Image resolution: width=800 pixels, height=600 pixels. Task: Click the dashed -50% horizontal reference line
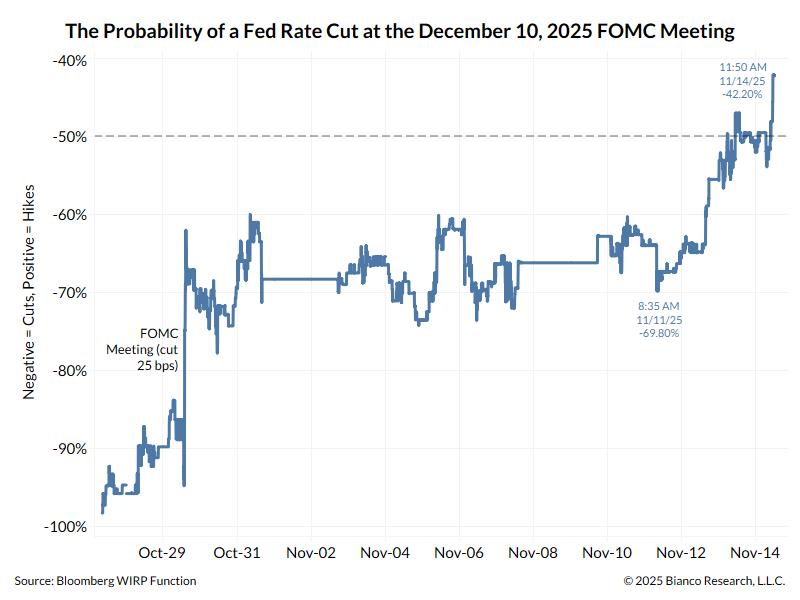pos(400,137)
